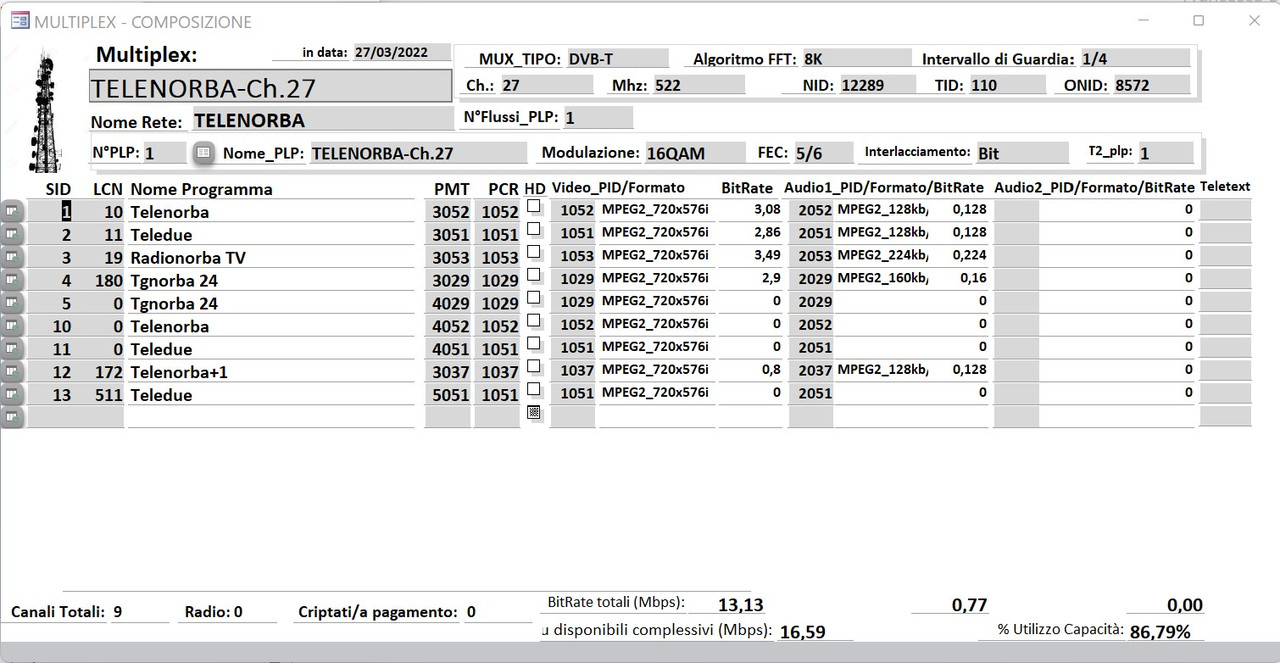Open the row button for Teledue LCN 511
The height and width of the screenshot is (663, 1280).
click(12, 395)
